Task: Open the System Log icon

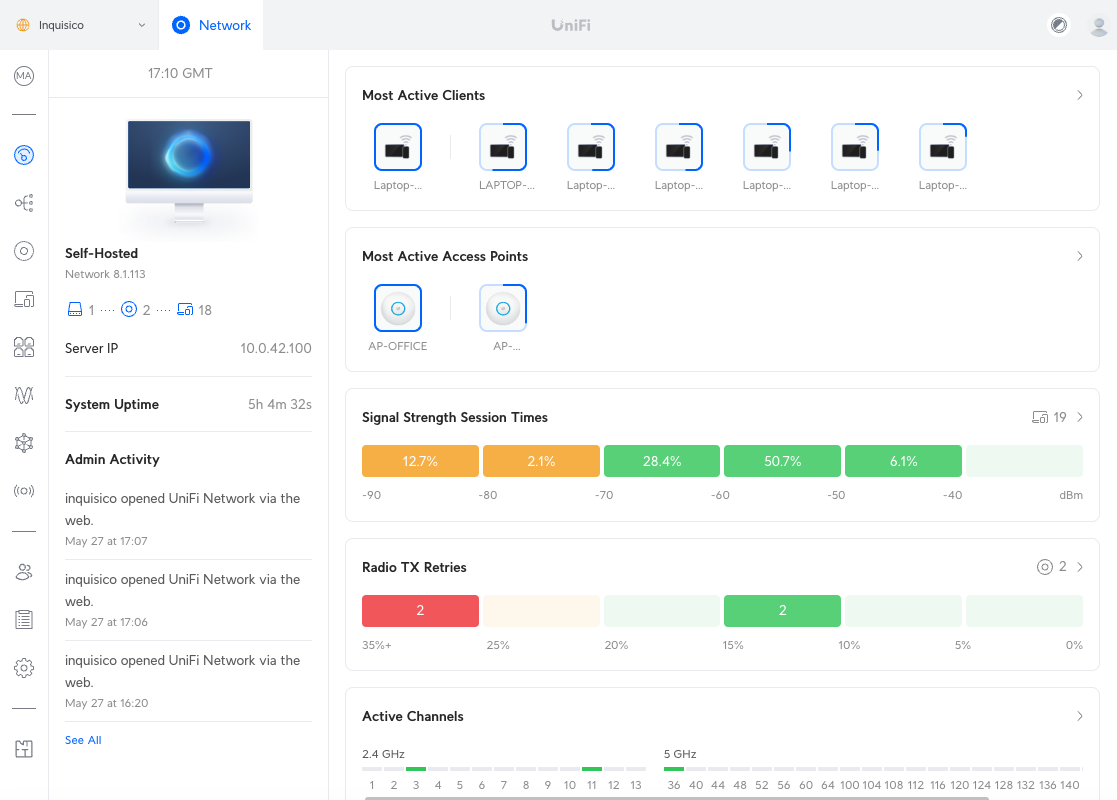Action: (x=23, y=619)
